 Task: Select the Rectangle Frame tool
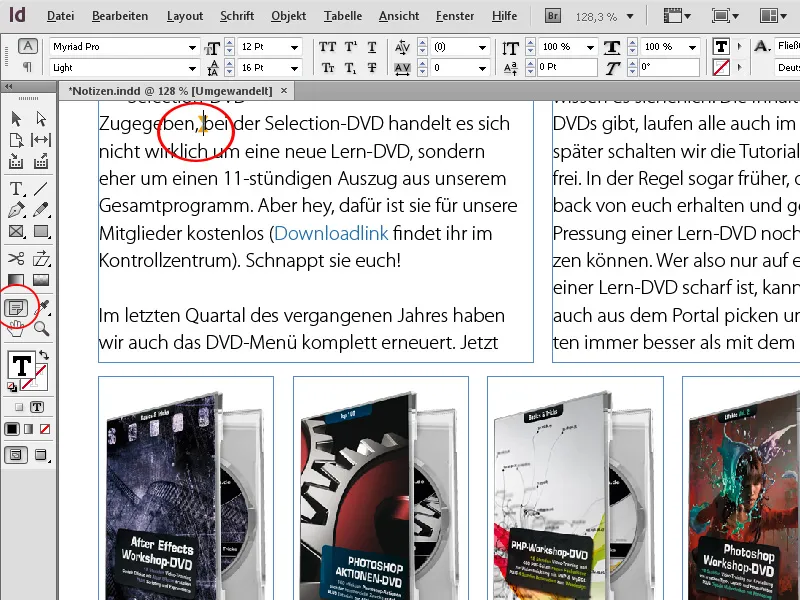(16, 231)
